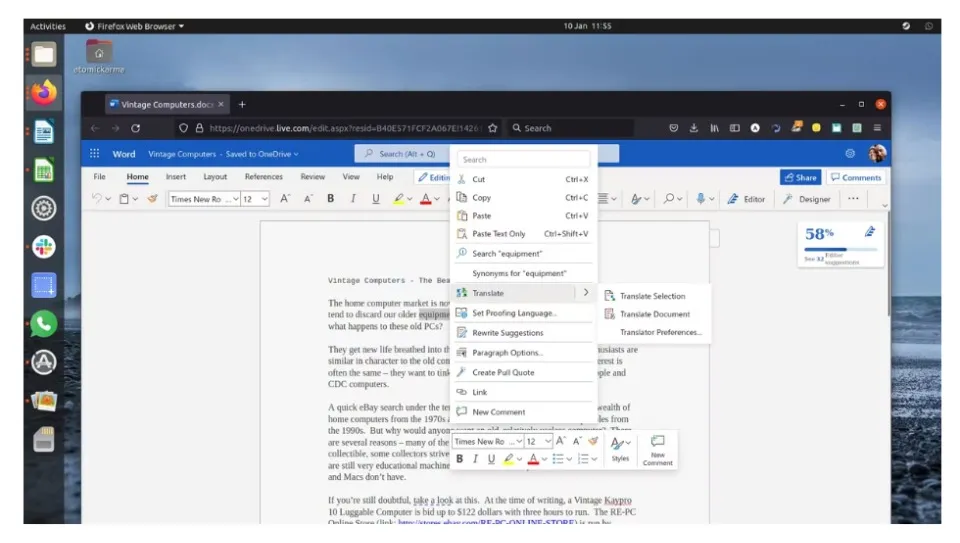The height and width of the screenshot is (543, 960).
Task: Click the context menu Search field
Action: [524, 159]
